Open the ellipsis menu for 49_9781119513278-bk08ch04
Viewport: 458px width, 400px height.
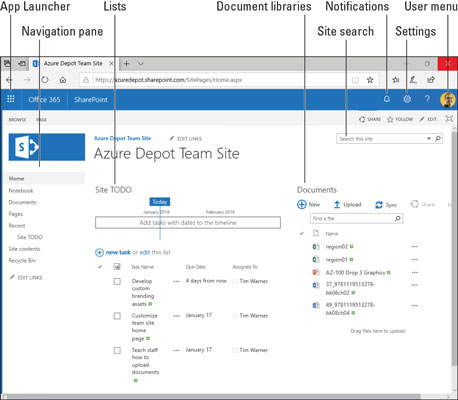pyautogui.click(x=415, y=305)
